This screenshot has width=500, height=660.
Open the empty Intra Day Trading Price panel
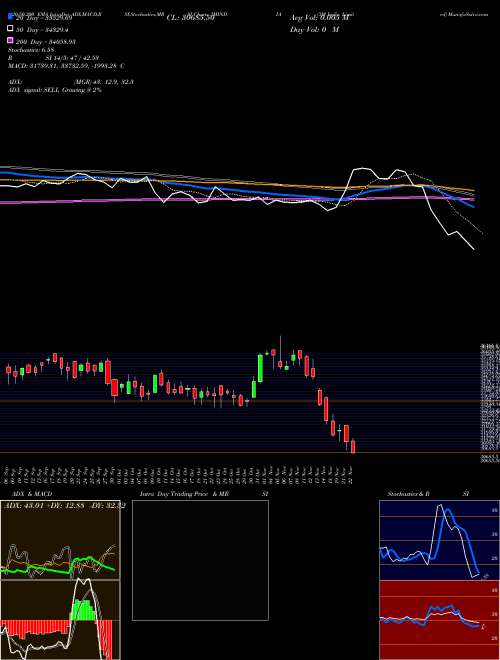[200, 560]
